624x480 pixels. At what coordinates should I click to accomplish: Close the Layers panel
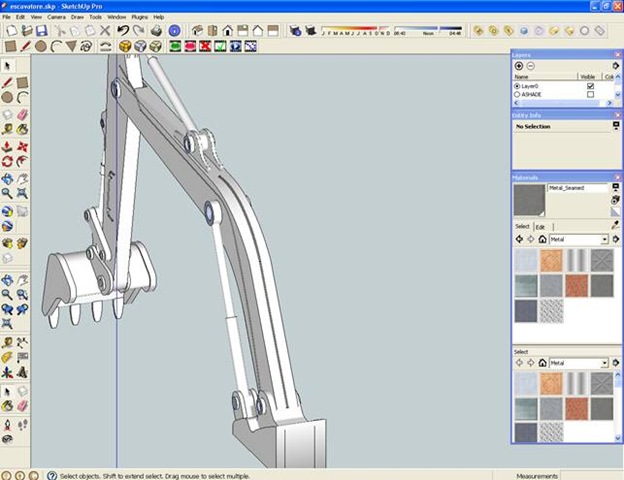tap(617, 55)
